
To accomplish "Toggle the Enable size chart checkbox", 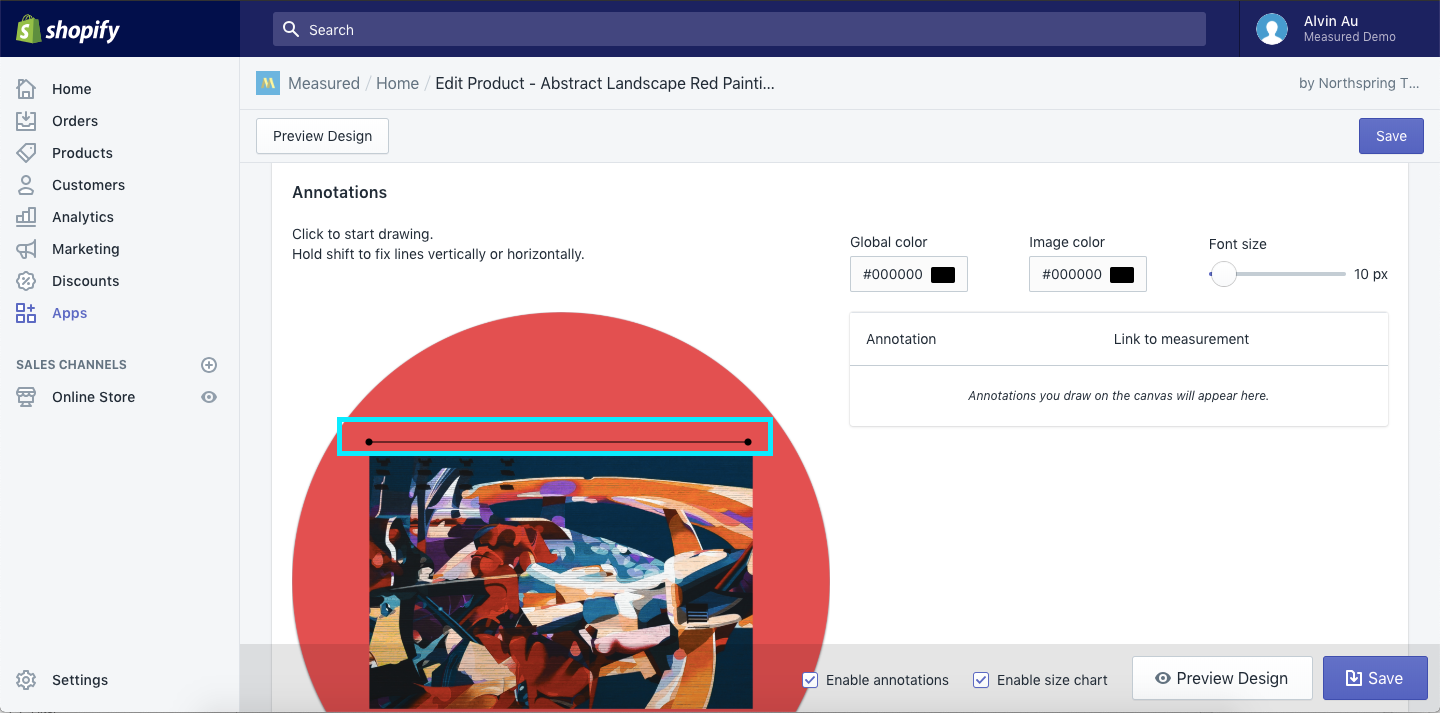I will click(x=981, y=680).
